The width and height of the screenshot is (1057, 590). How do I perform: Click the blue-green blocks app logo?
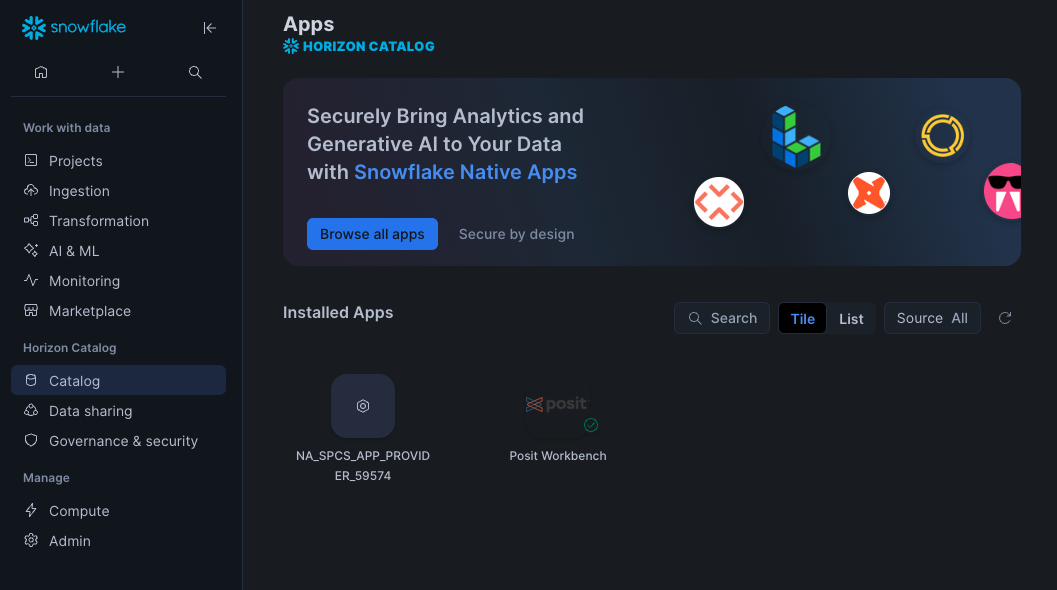(x=796, y=136)
